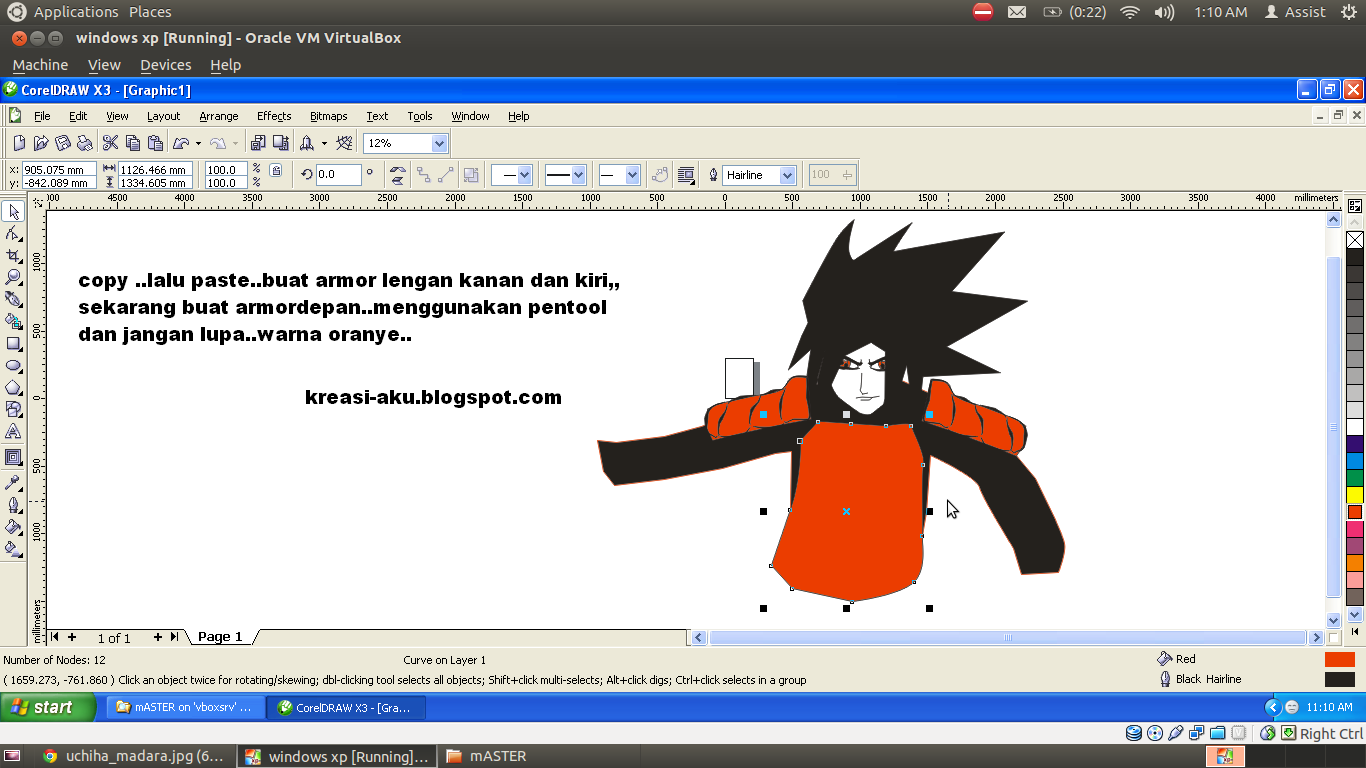Click the Print icon
Image resolution: width=1366 pixels, height=768 pixels.
(x=85, y=143)
